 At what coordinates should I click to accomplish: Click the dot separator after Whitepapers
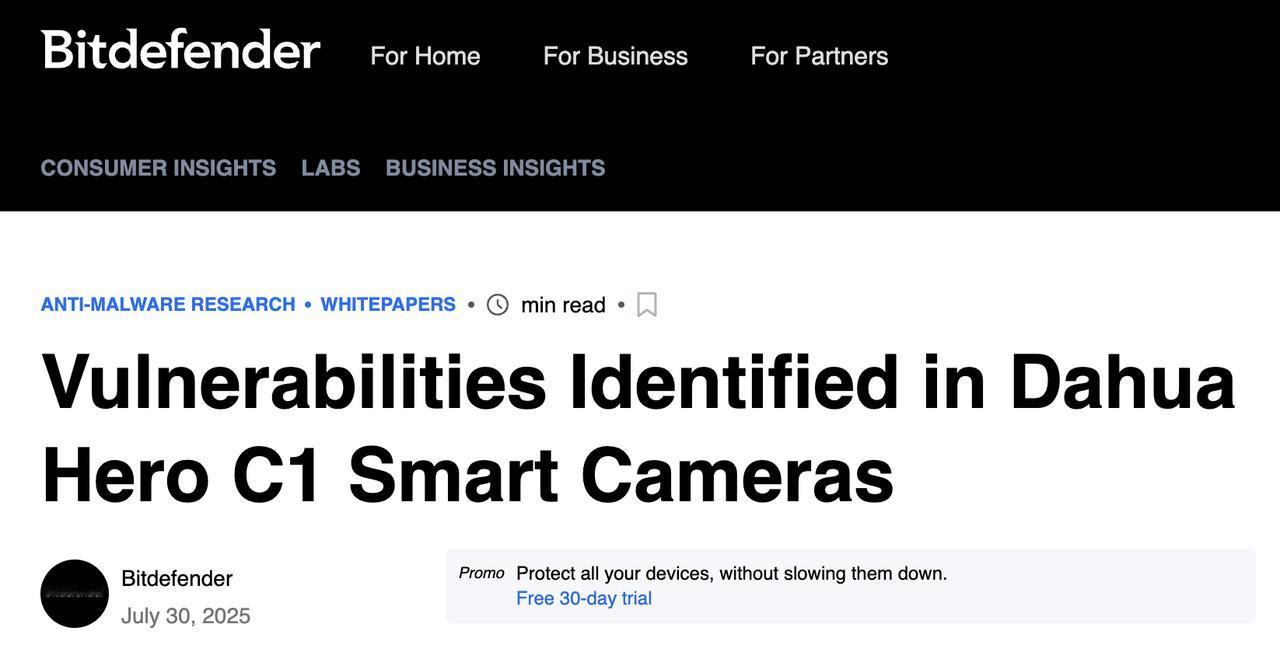(471, 304)
